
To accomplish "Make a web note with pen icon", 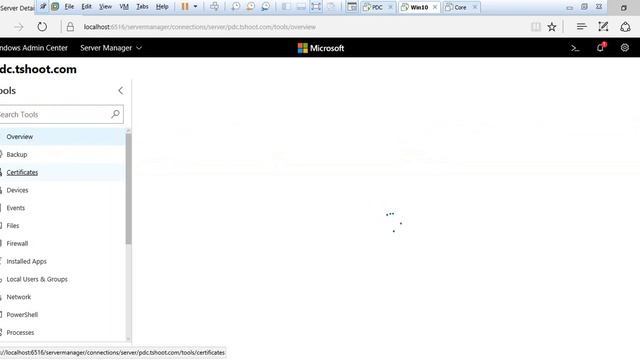I will [603, 27].
